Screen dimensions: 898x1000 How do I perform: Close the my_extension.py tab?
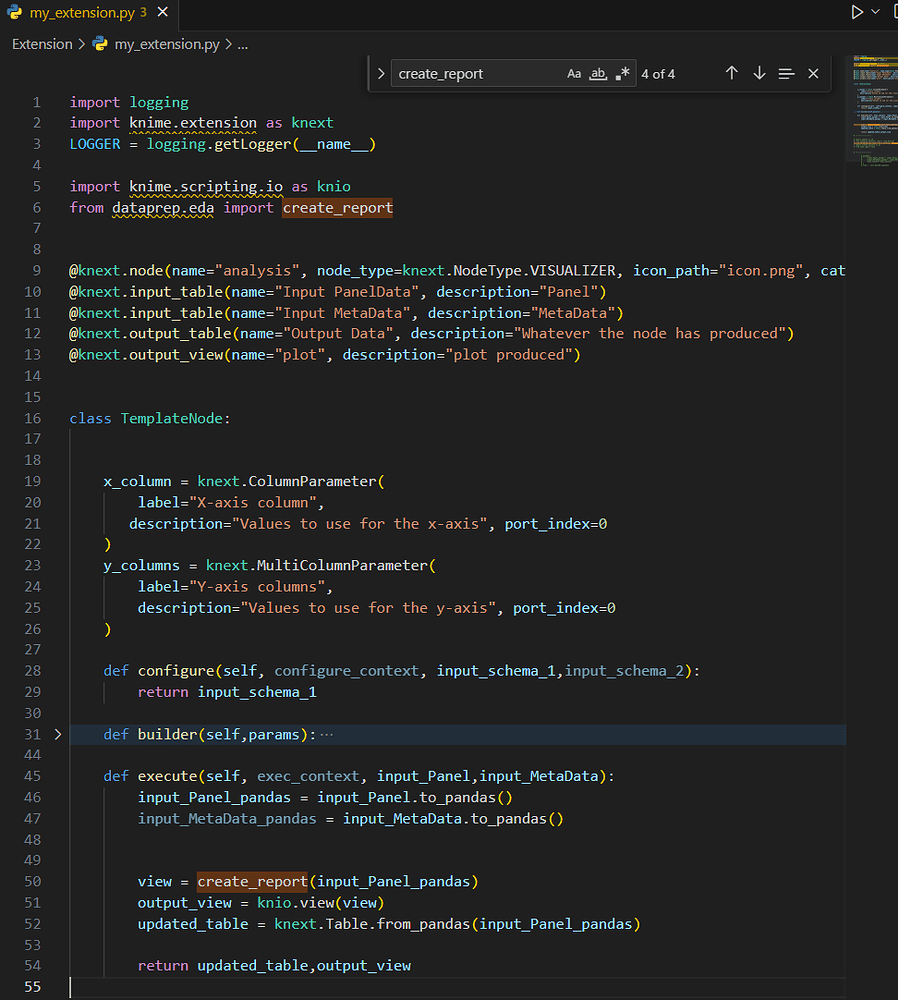(x=163, y=14)
